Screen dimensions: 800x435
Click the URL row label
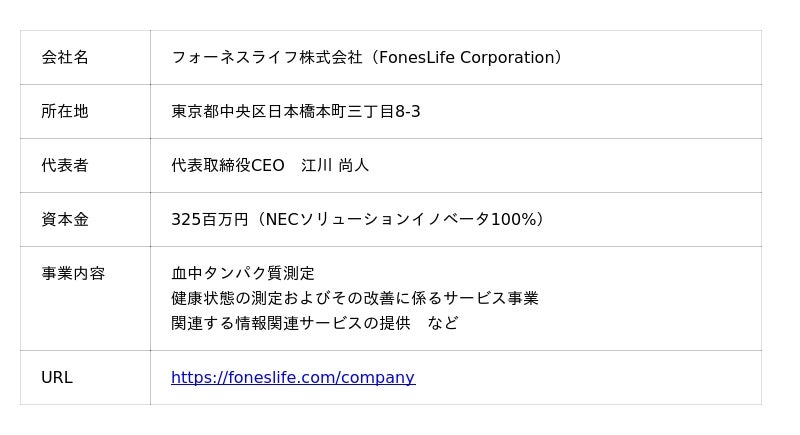pos(57,378)
